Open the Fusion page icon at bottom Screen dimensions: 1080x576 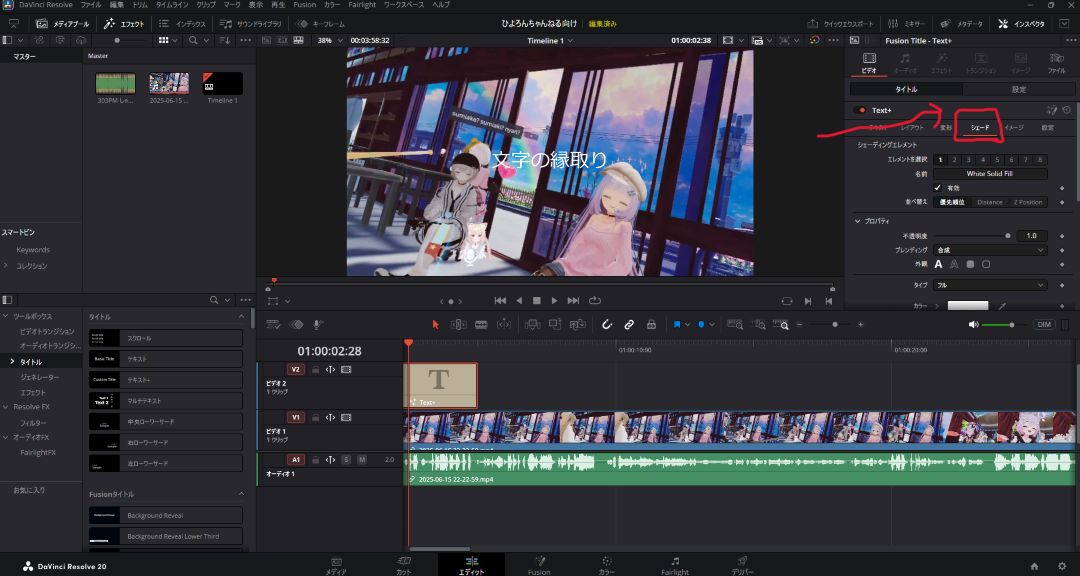point(539,562)
